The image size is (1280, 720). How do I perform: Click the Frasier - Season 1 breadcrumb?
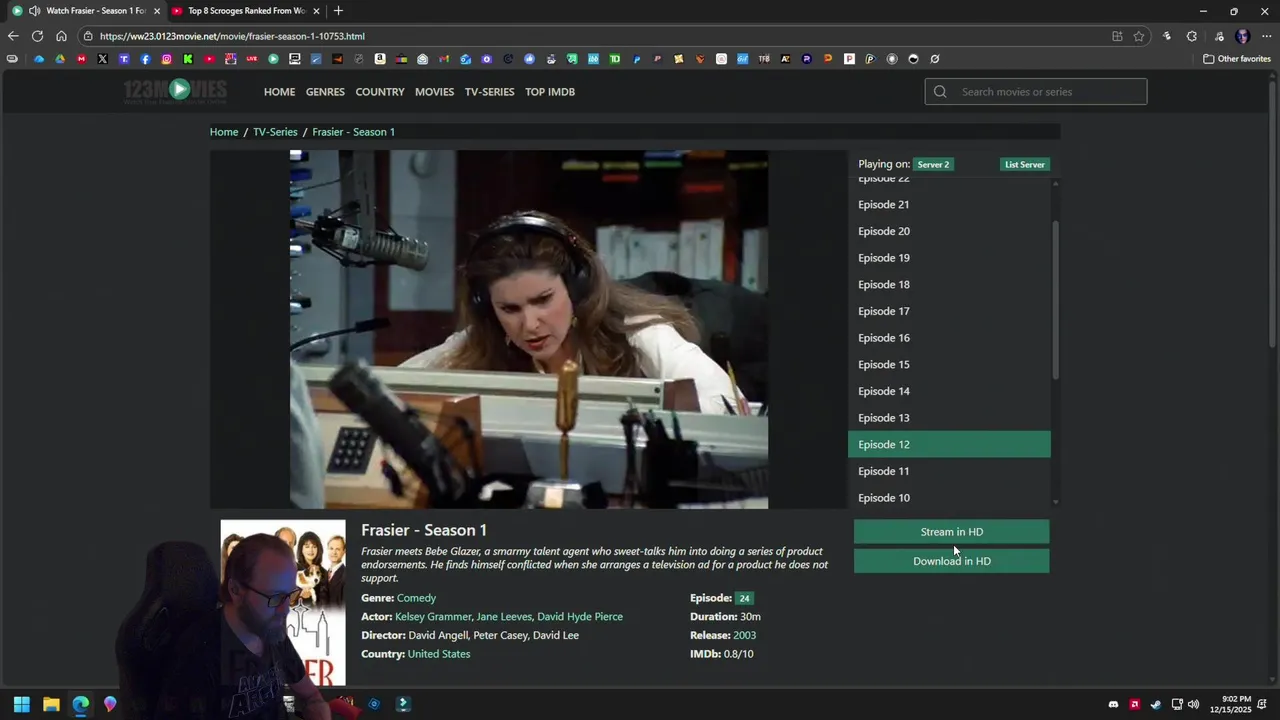click(353, 132)
